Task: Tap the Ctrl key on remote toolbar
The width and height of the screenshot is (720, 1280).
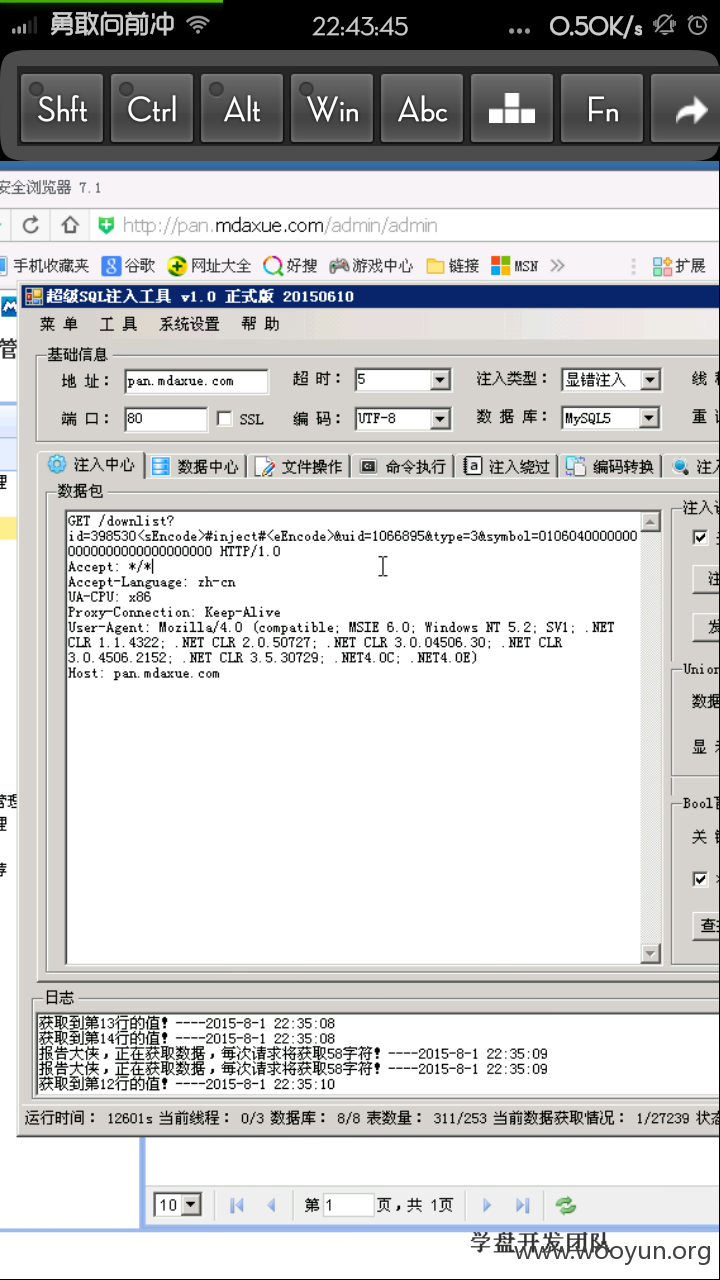Action: click(x=152, y=109)
